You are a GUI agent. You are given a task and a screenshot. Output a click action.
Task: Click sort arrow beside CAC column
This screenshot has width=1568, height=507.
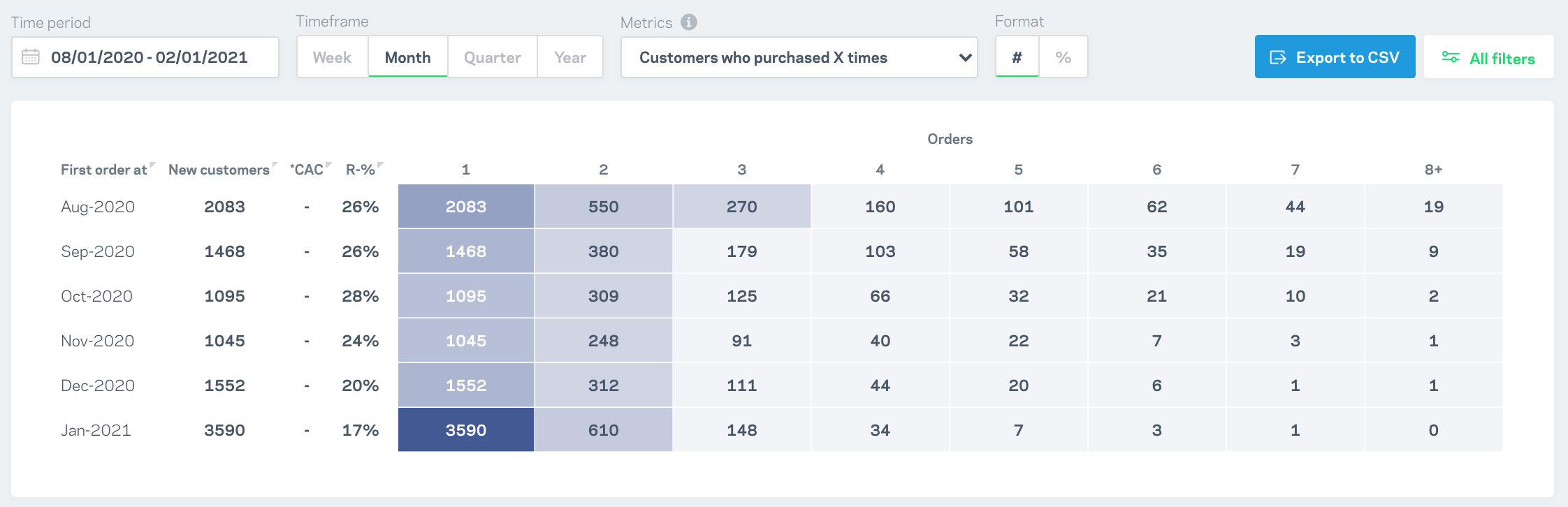[x=328, y=166]
